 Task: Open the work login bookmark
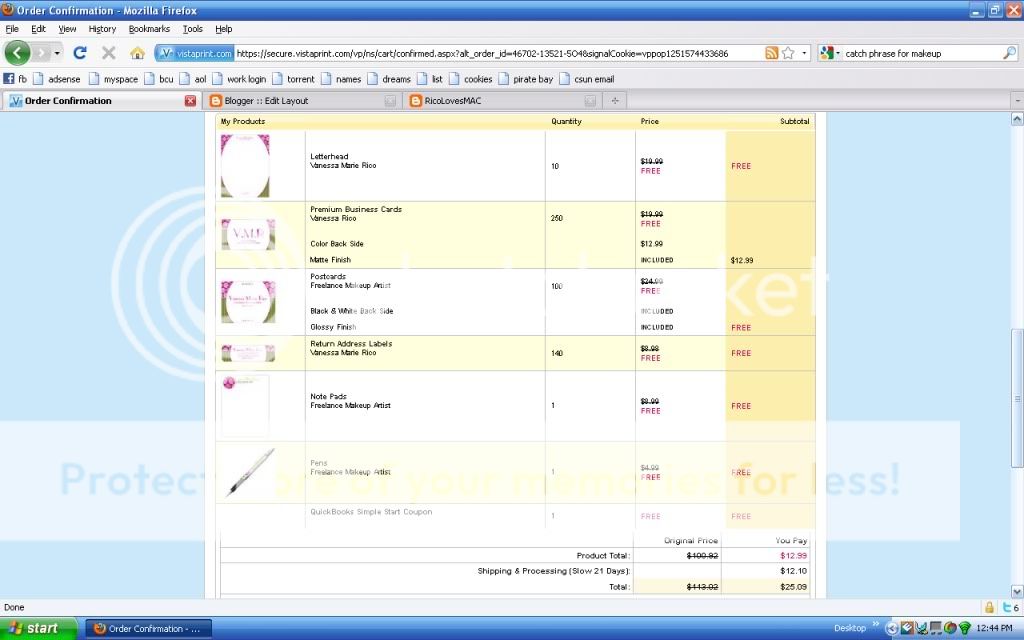click(x=239, y=79)
